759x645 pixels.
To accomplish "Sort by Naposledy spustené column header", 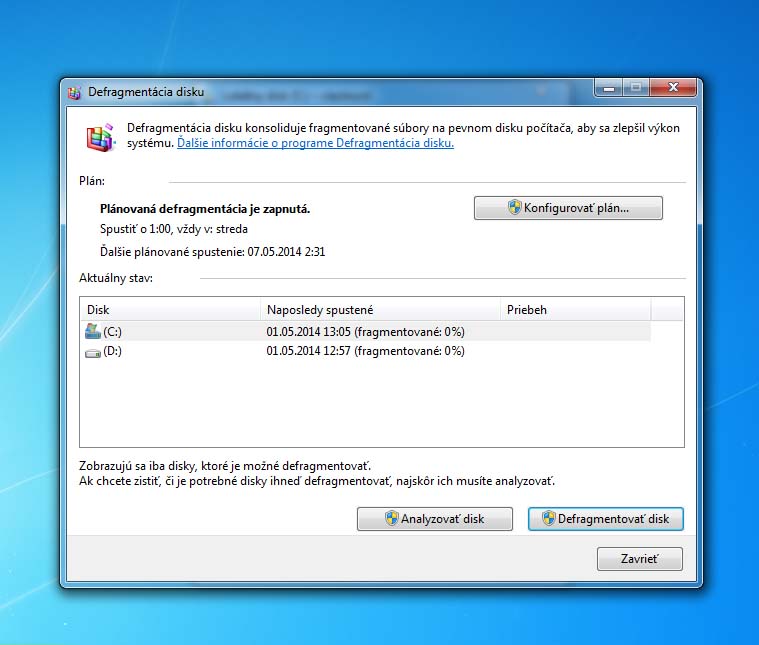I will tap(380, 310).
